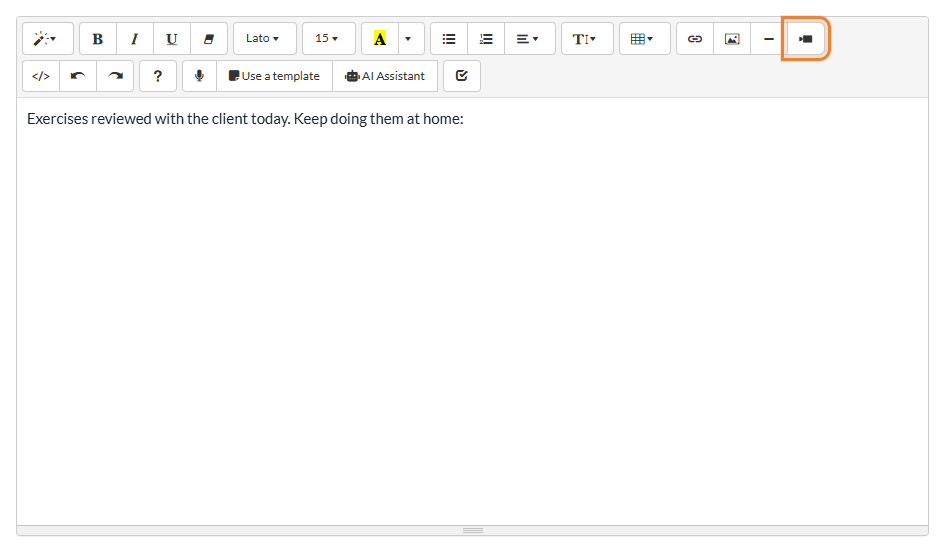Insert a numbered list
The image size is (945, 552).
(486, 39)
